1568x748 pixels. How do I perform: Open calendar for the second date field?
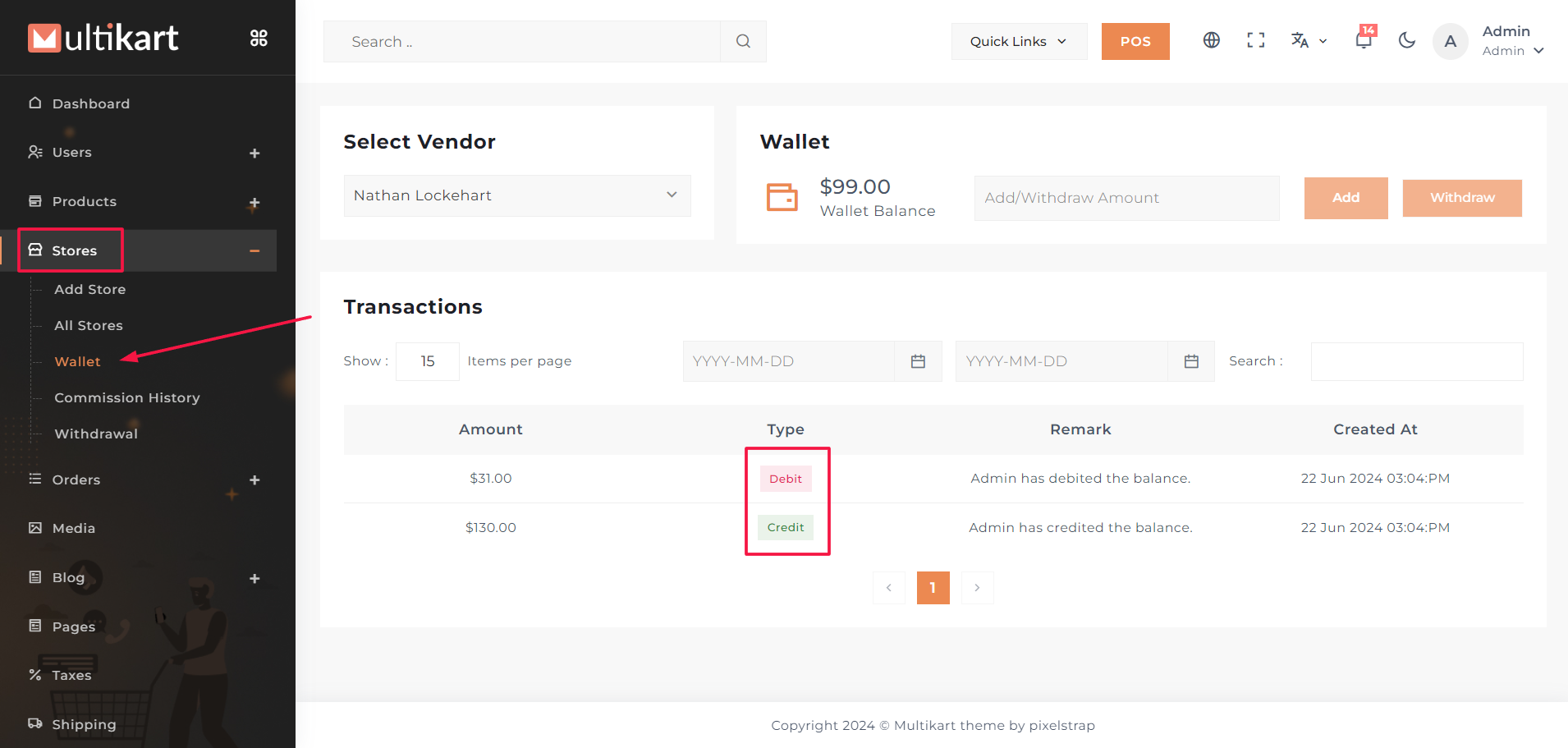[1191, 361]
